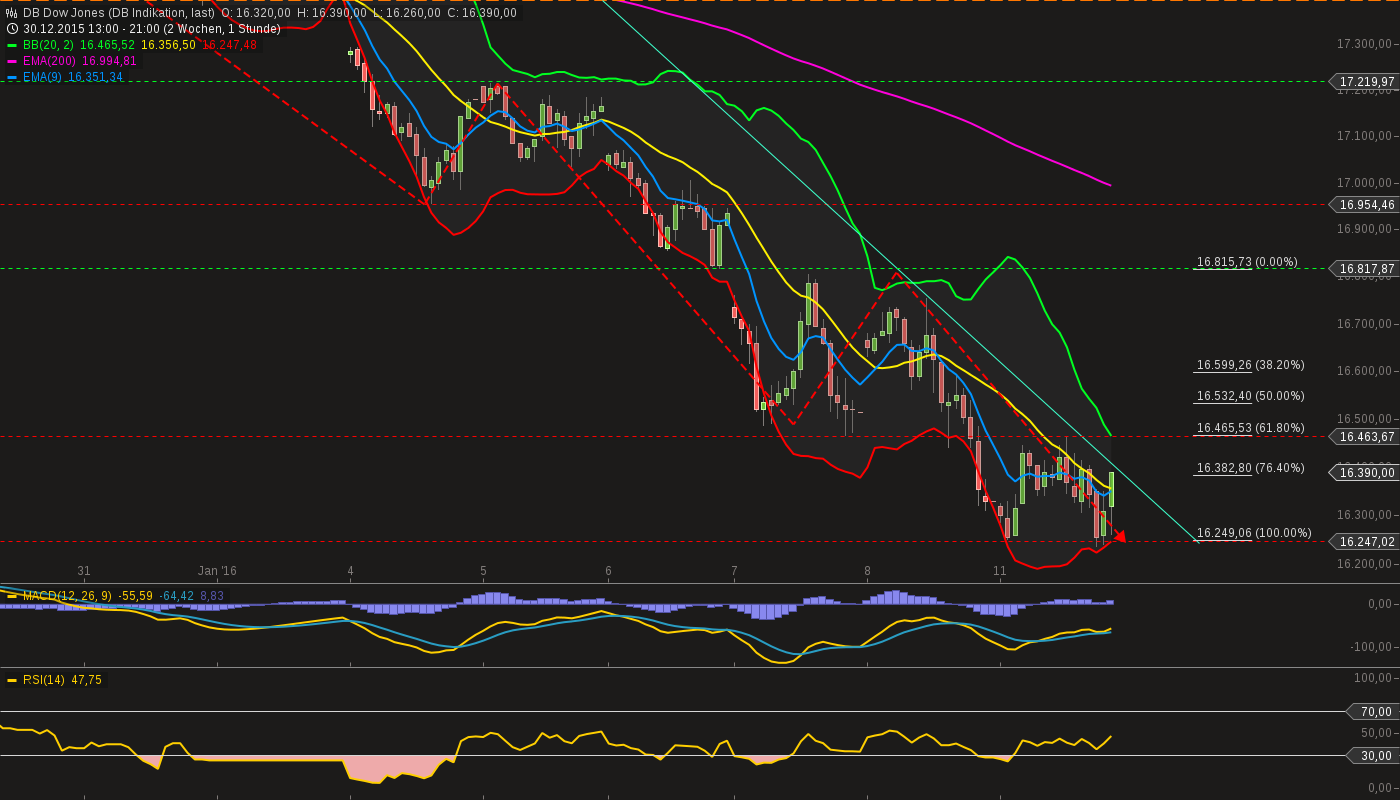The width and height of the screenshot is (1400, 800).
Task: Click the Fibonacci label 16.249,06 (100.00%)
Action: pos(1254,533)
